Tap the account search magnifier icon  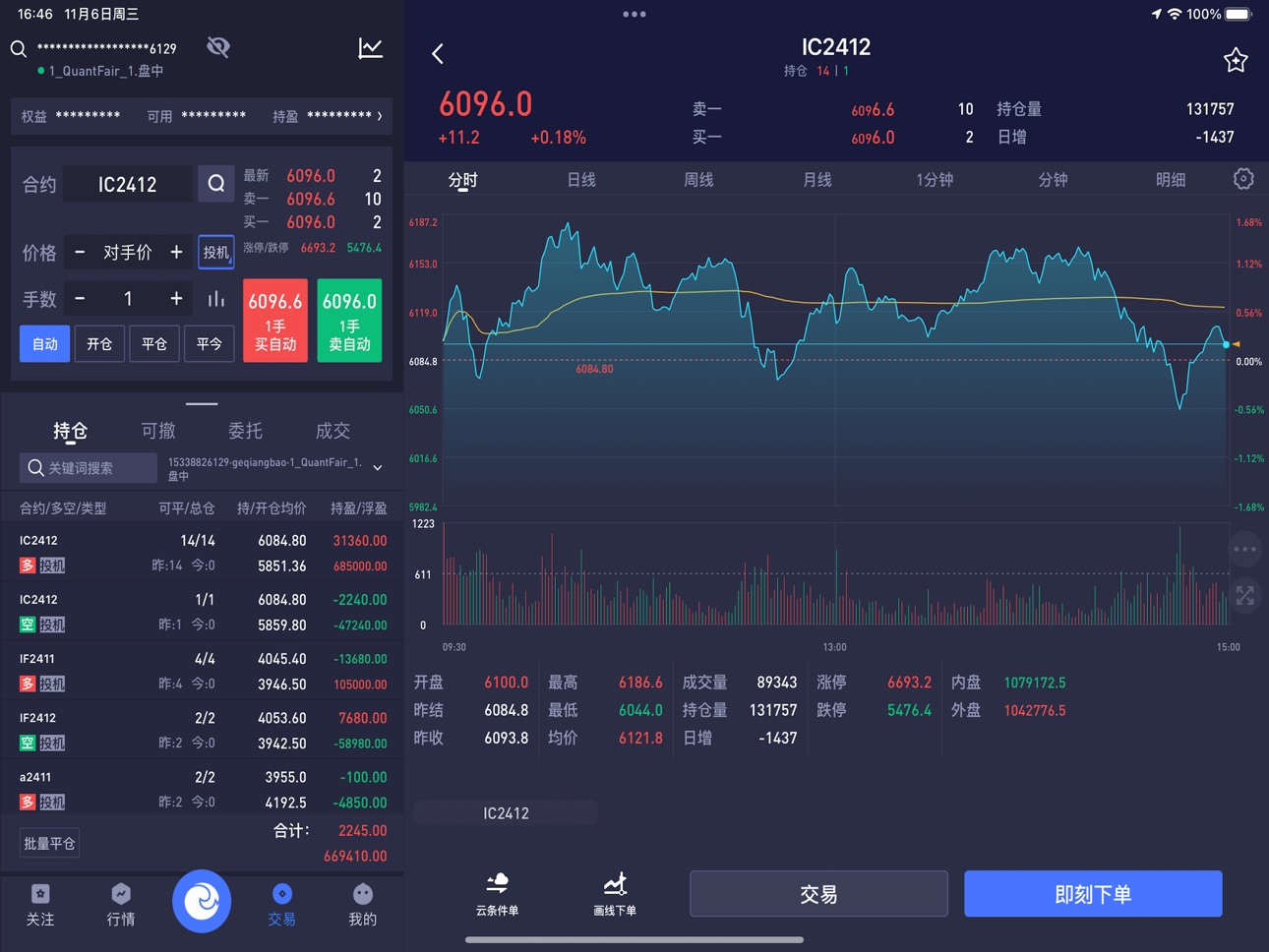[x=19, y=48]
